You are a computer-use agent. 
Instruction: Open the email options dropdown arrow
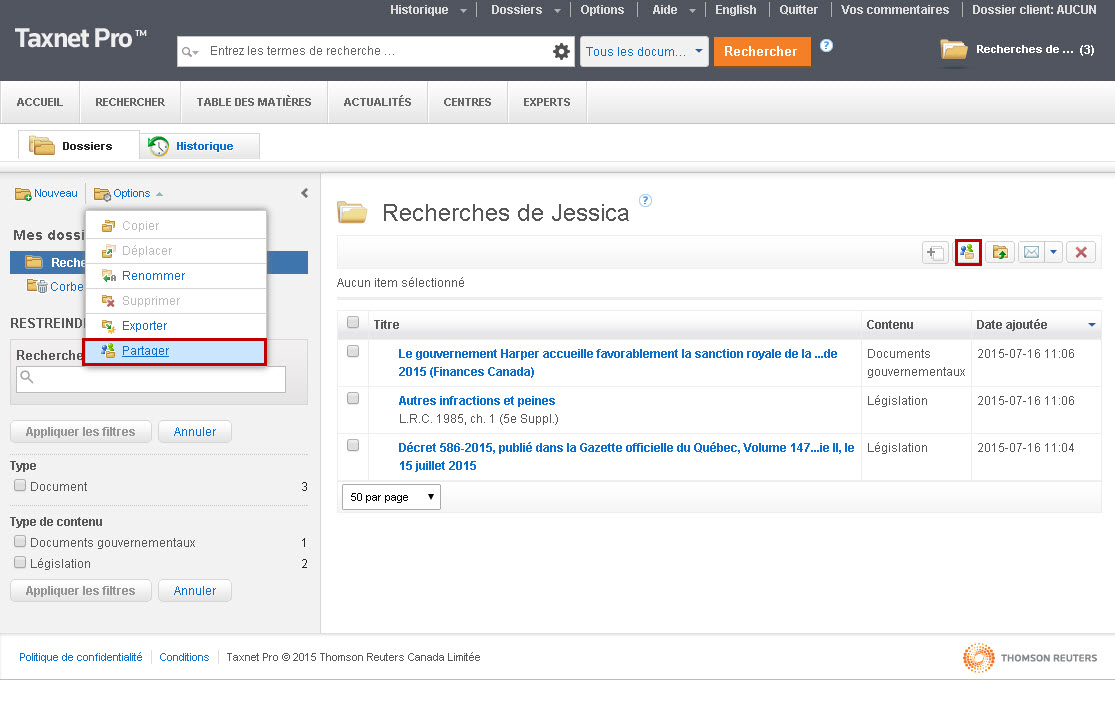1054,252
